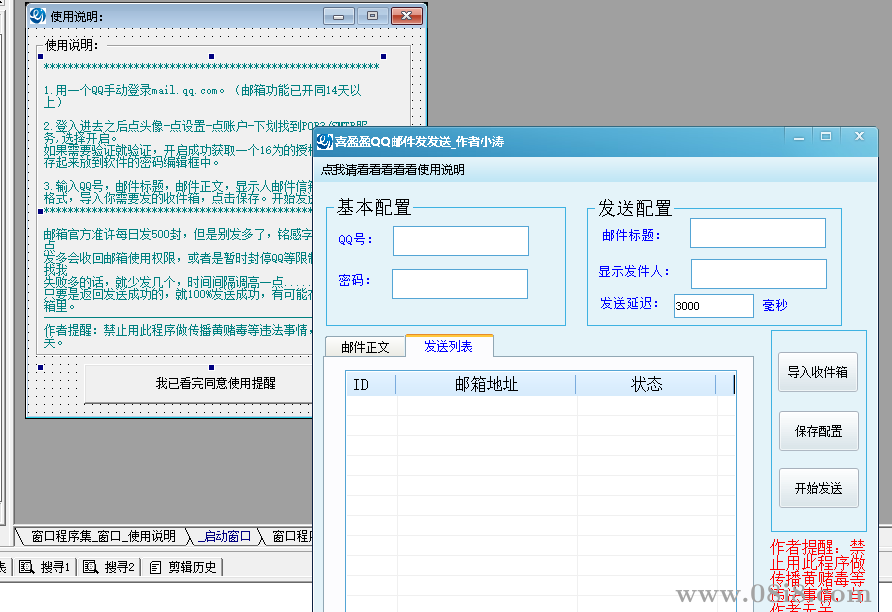Click the mail sender window's title bar icon
892x612 pixels.
point(323,141)
